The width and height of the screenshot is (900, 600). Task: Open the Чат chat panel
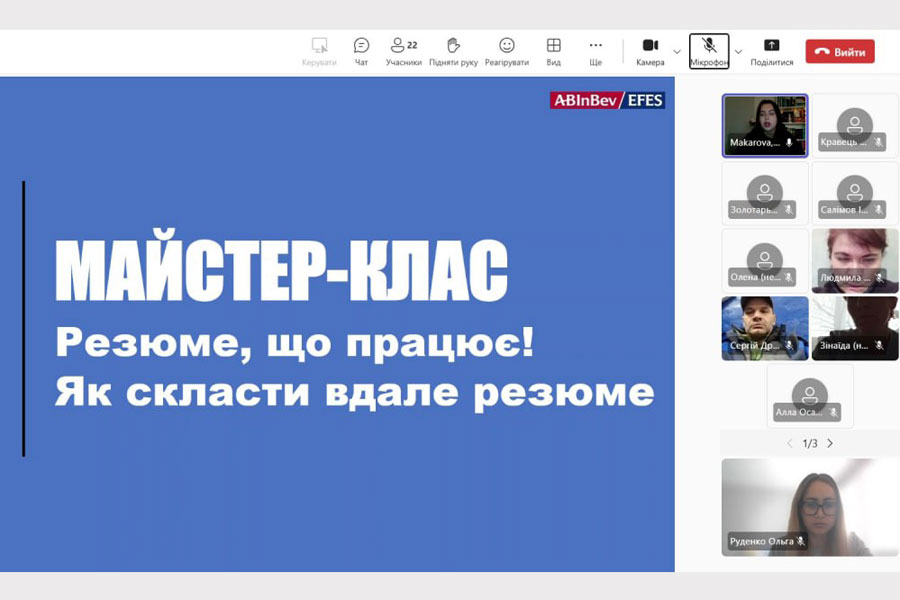pos(361,51)
